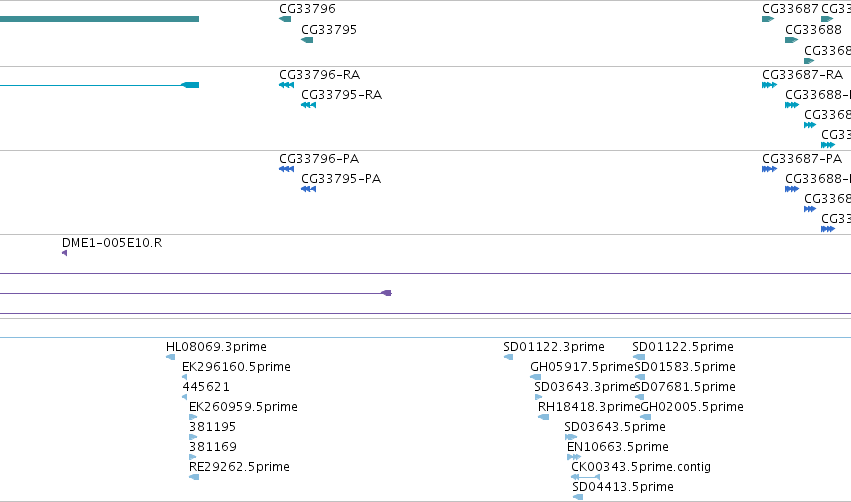Screen dimensions: 851x502
Task: Select the HL08069.3prime EST glyph
Action: coord(170,357)
